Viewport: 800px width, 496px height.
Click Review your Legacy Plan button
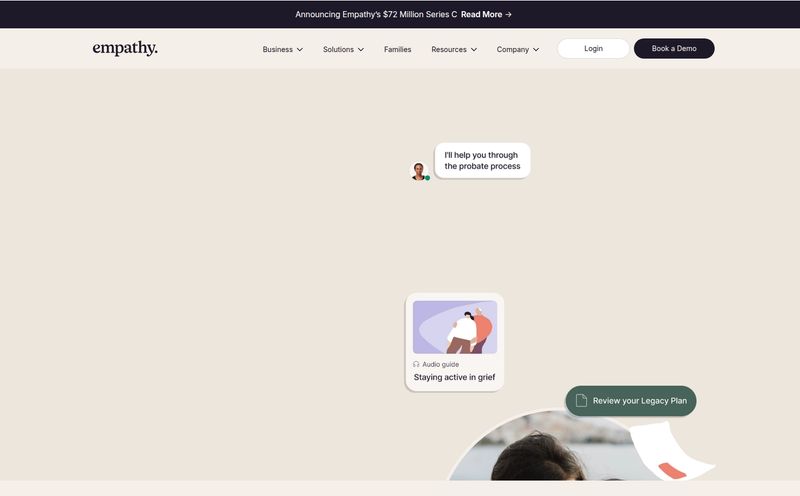click(x=631, y=401)
